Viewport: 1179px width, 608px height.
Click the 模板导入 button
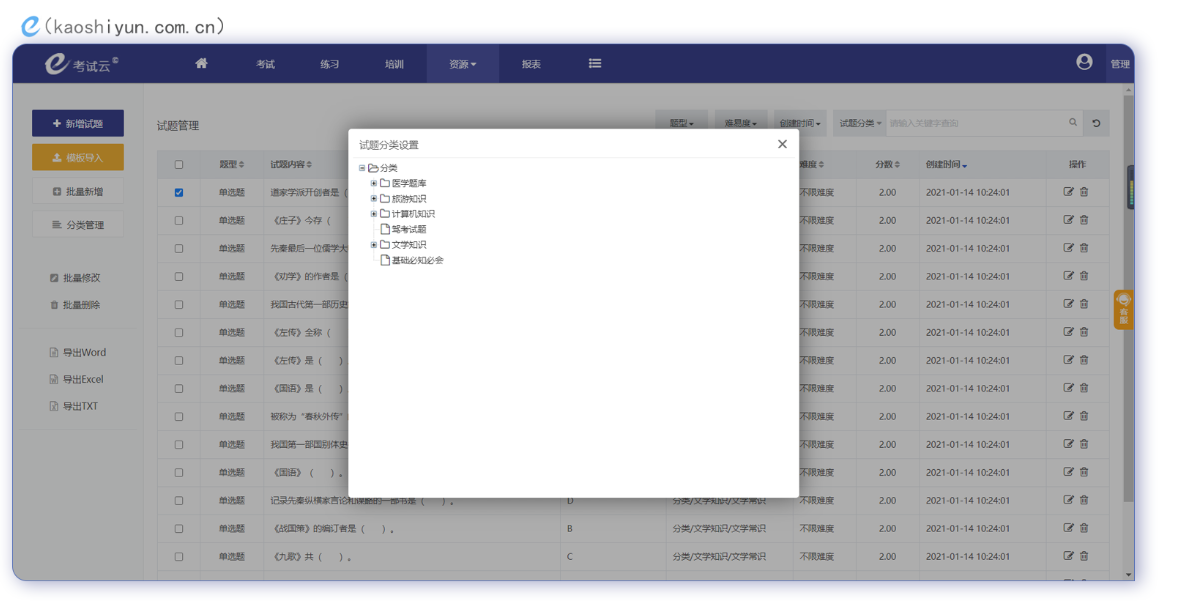tap(78, 157)
